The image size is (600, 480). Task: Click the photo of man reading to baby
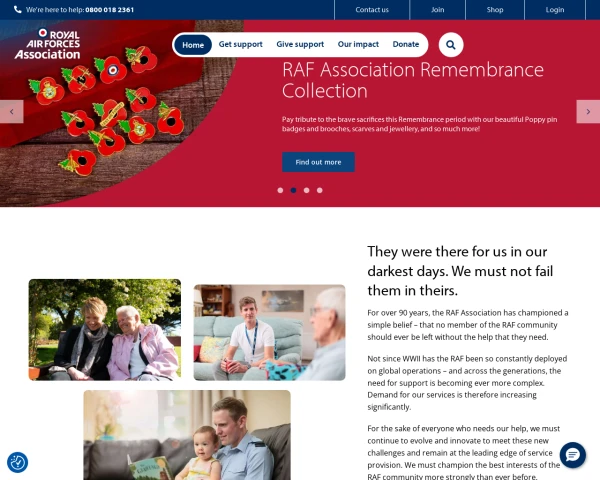(187, 435)
